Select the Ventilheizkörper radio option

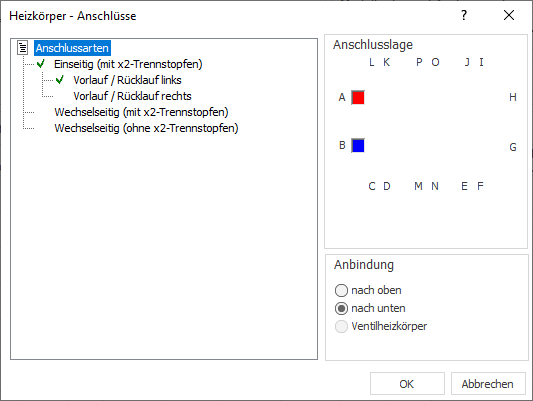341,327
